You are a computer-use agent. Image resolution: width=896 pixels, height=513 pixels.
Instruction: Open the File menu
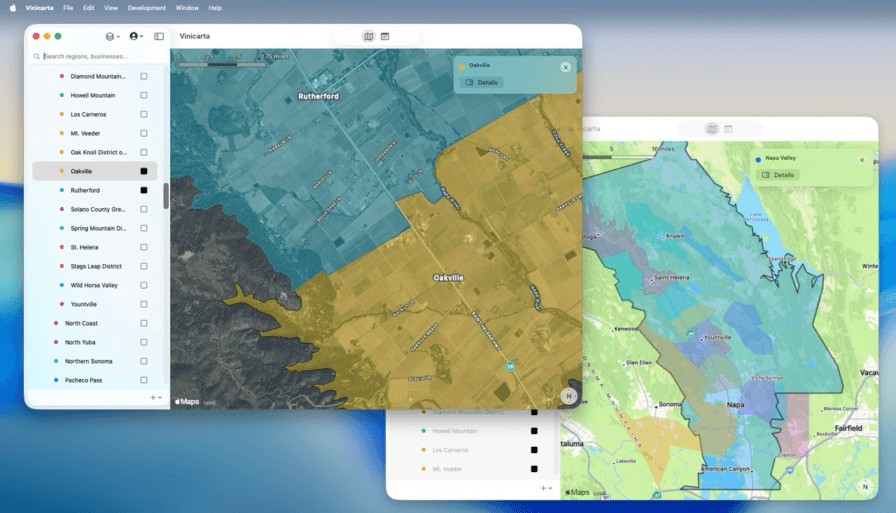click(x=68, y=8)
